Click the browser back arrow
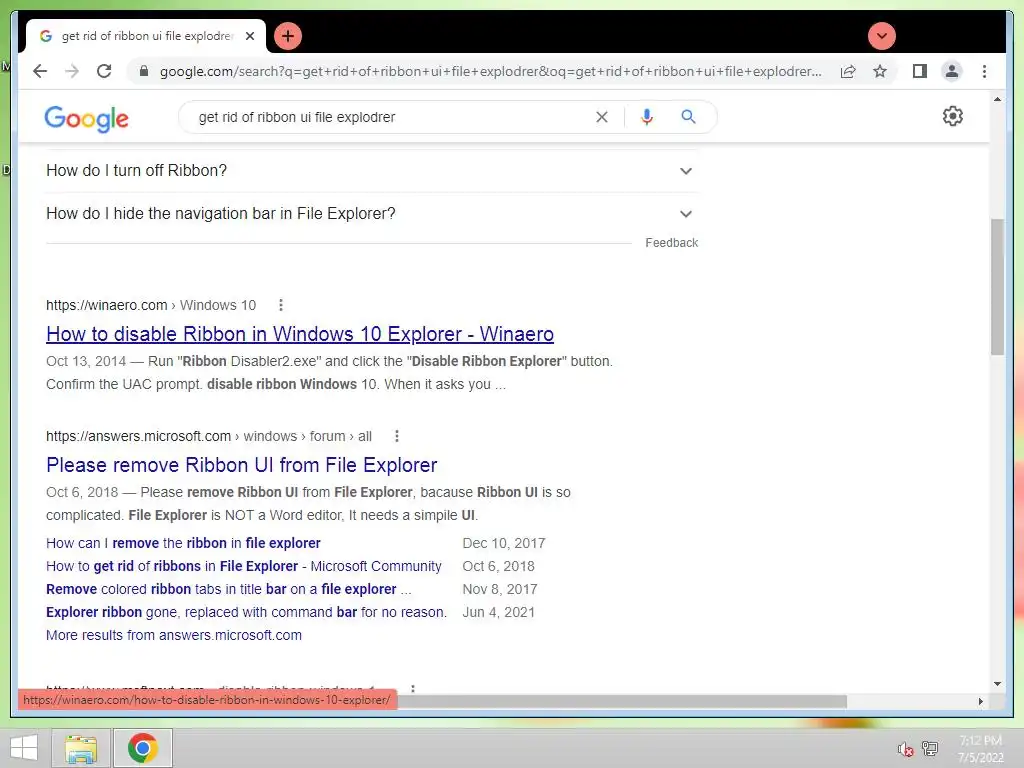This screenshot has width=1024, height=768. click(x=40, y=71)
